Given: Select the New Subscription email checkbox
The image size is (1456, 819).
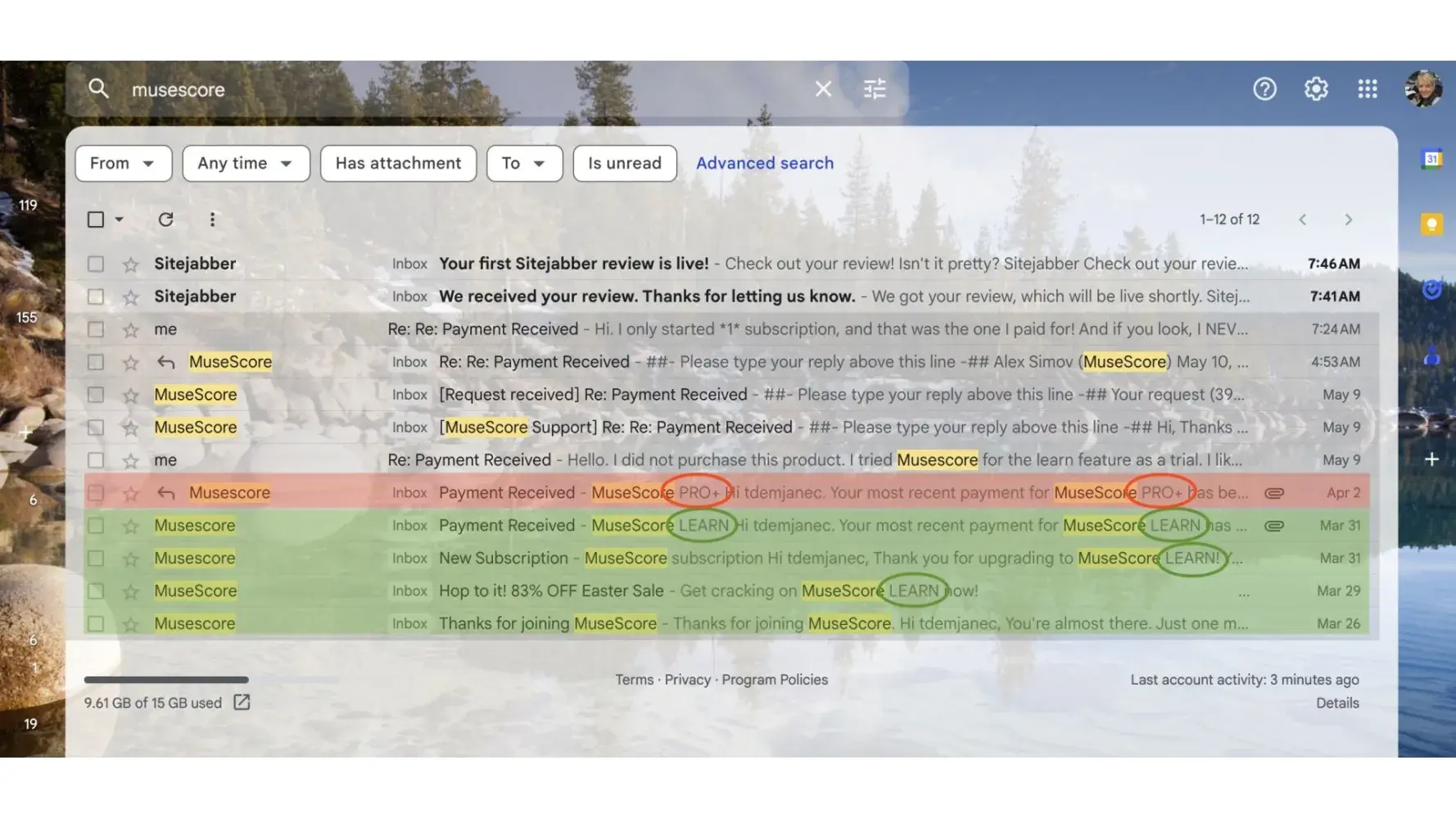Looking at the screenshot, I should [96, 559].
